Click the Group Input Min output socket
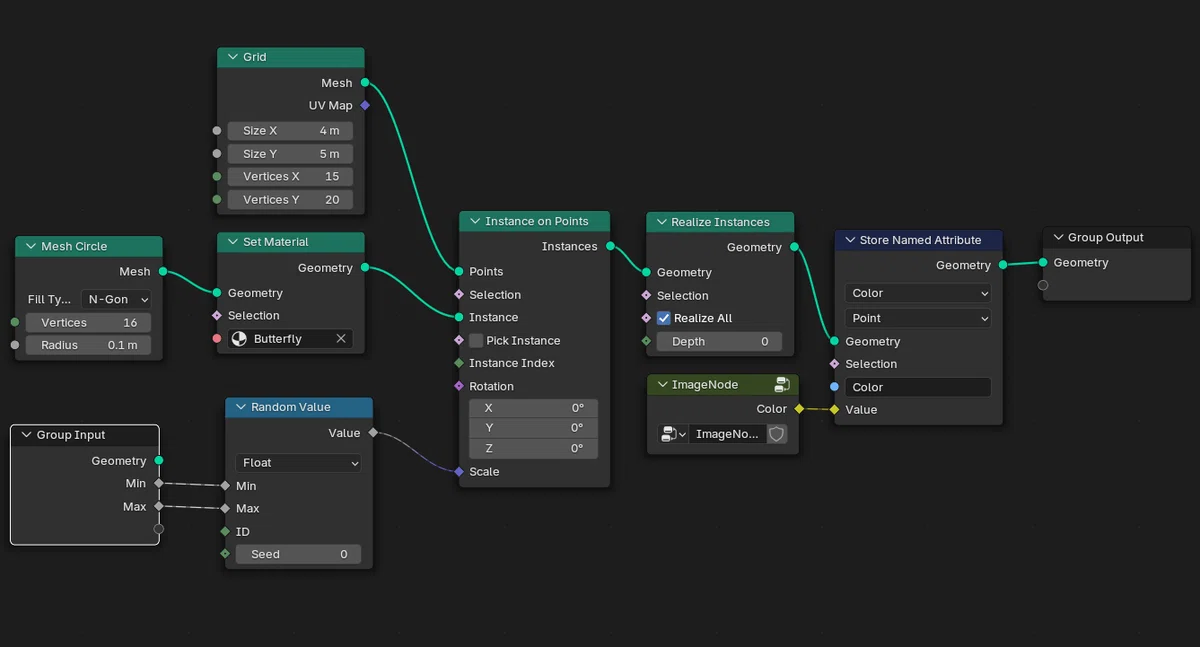This screenshot has height=647, width=1200. [x=159, y=483]
